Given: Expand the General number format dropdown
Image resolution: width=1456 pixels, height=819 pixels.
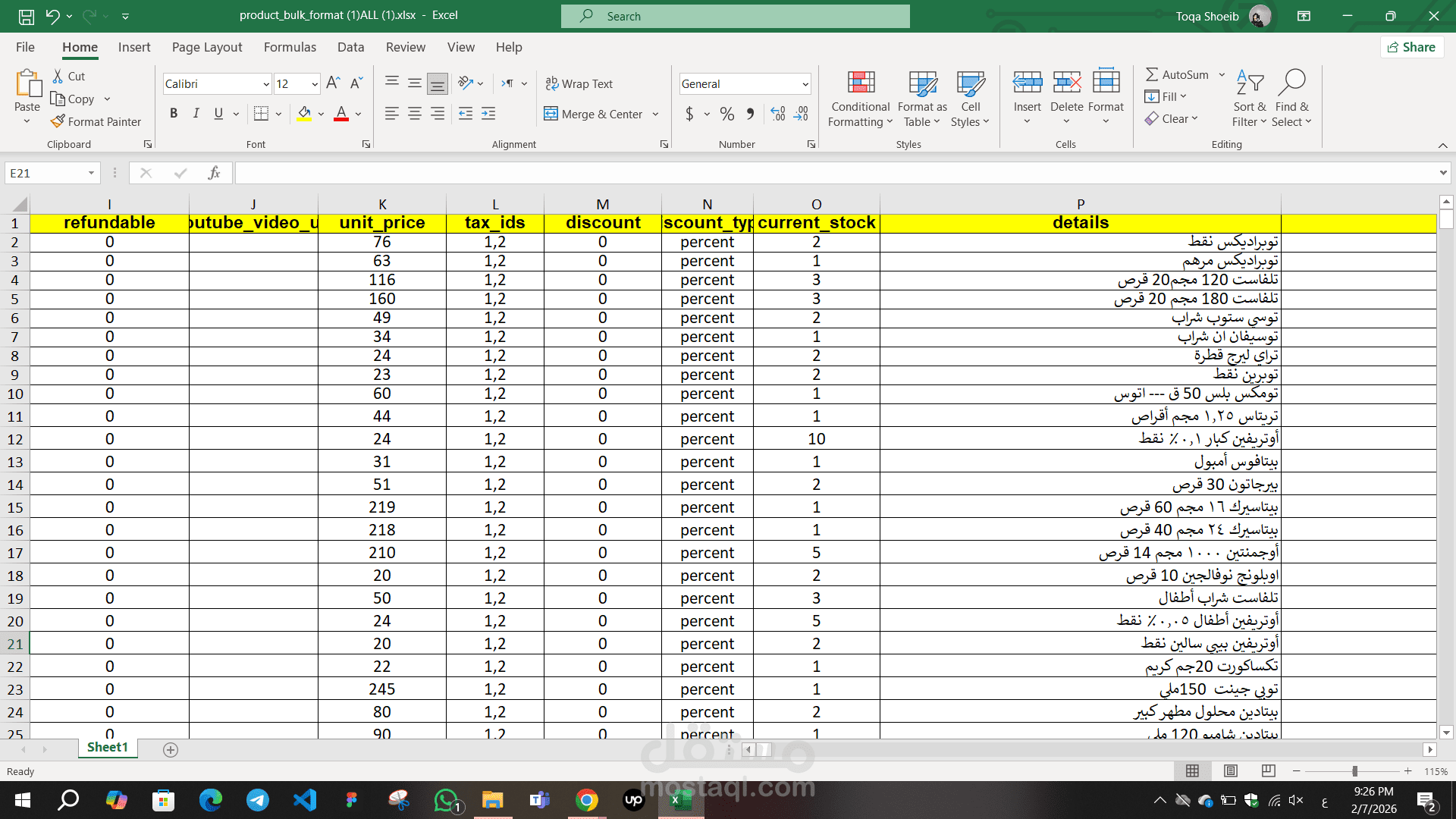Looking at the screenshot, I should [x=805, y=84].
